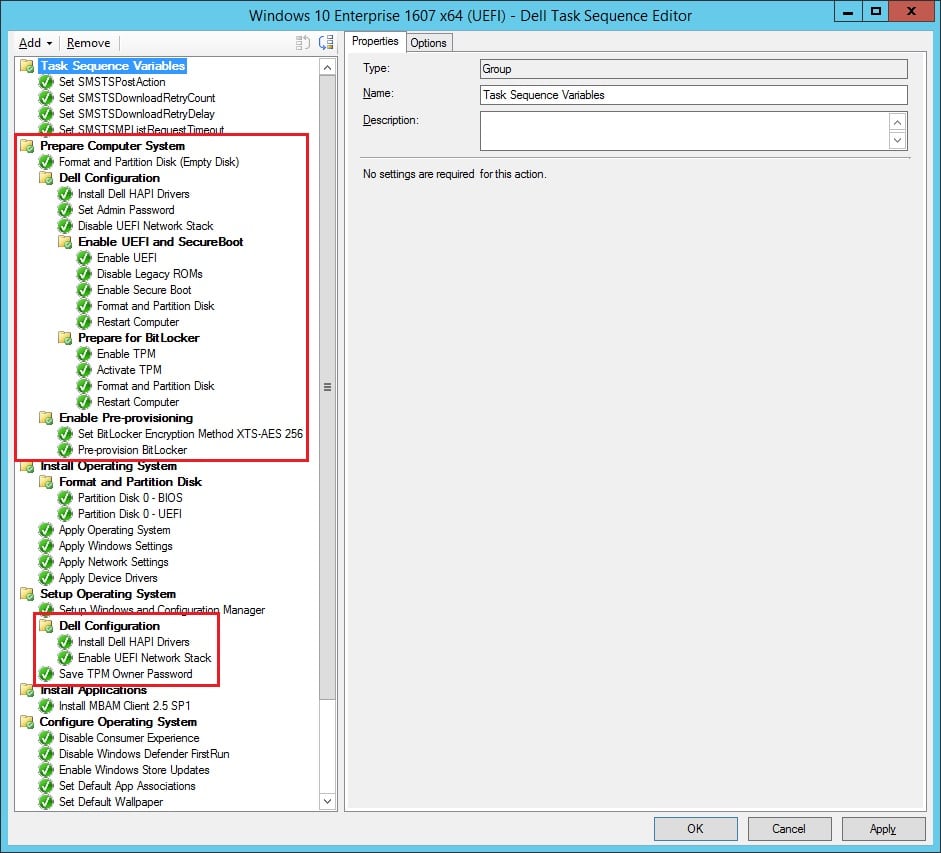Click the Apply button
This screenshot has width=941, height=853.
click(883, 829)
